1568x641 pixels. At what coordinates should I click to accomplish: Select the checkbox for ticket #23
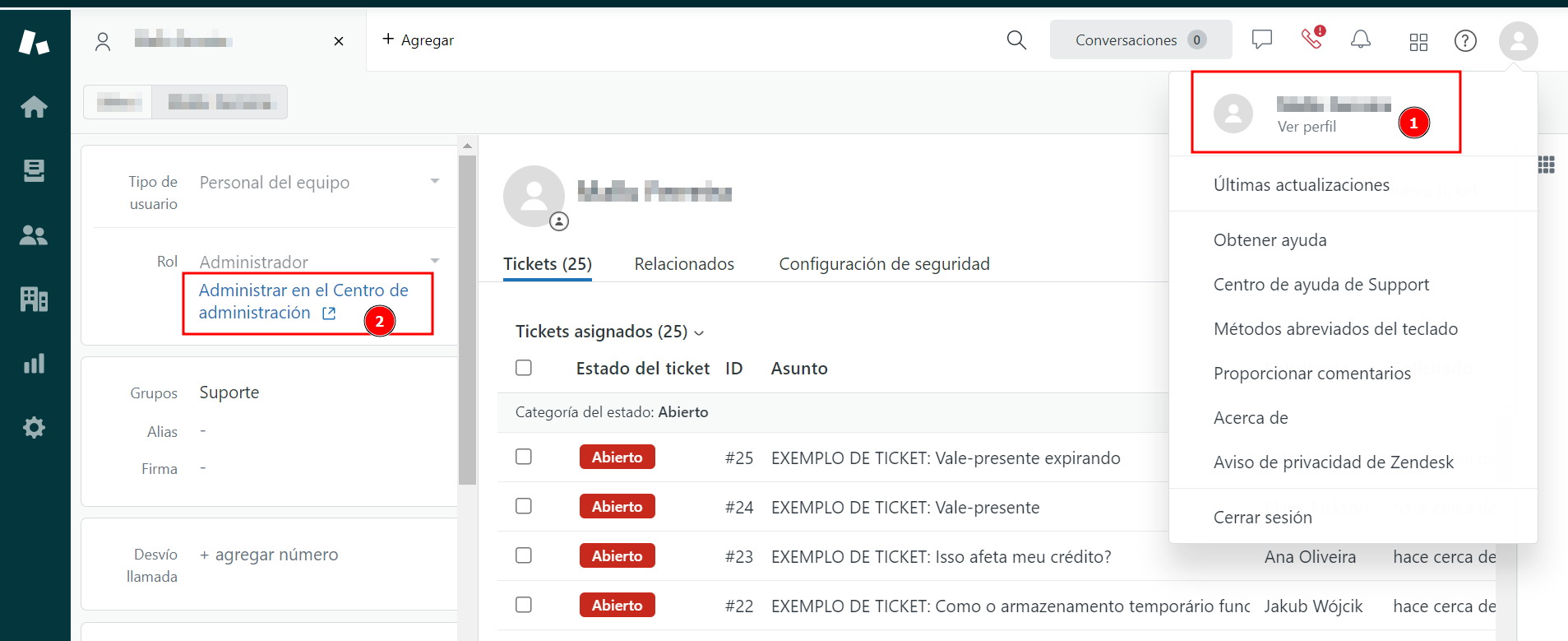pyautogui.click(x=524, y=555)
